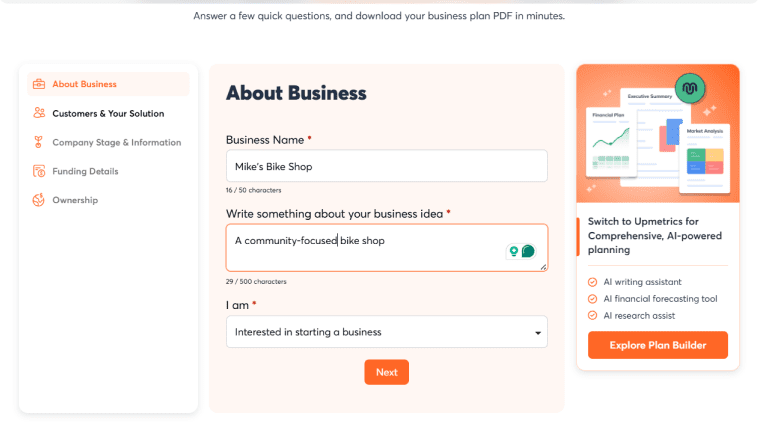This screenshot has width=772, height=431.
Task: Click the About Business briefcase icon
Action: [x=38, y=84]
